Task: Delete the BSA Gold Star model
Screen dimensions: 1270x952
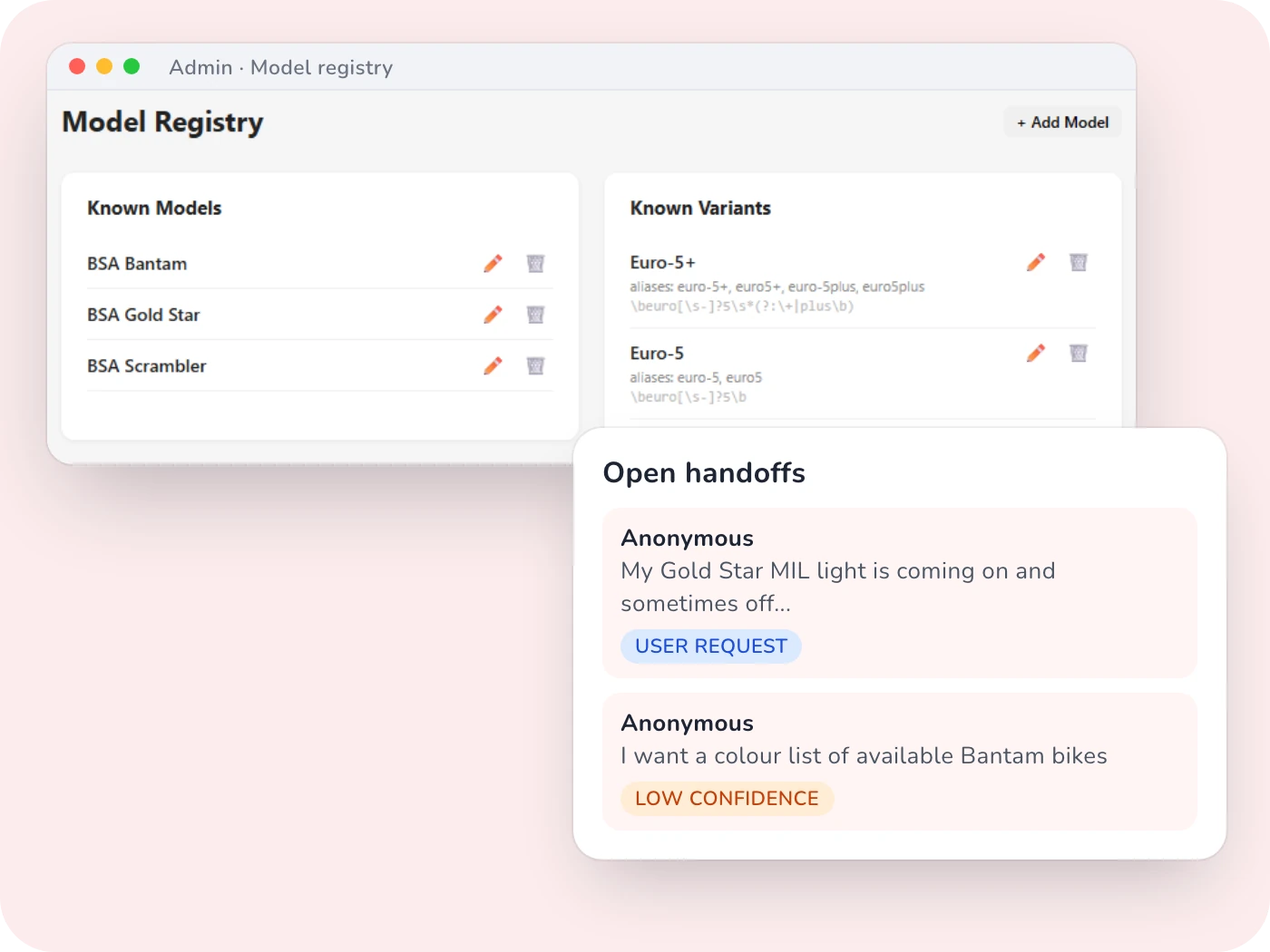Action: pos(535,315)
